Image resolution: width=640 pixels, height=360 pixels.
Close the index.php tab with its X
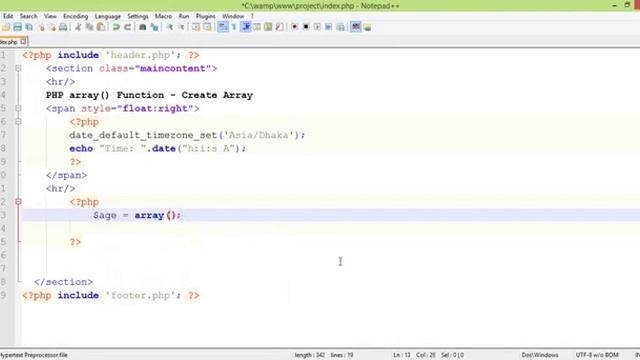(x=23, y=41)
